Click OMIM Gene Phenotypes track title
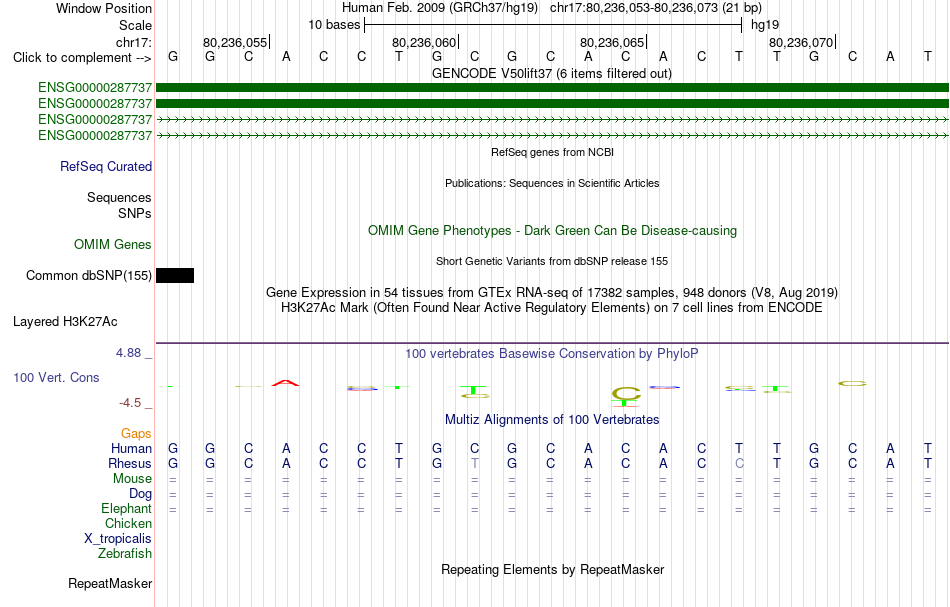Screen dimensions: 950x607 (553, 231)
